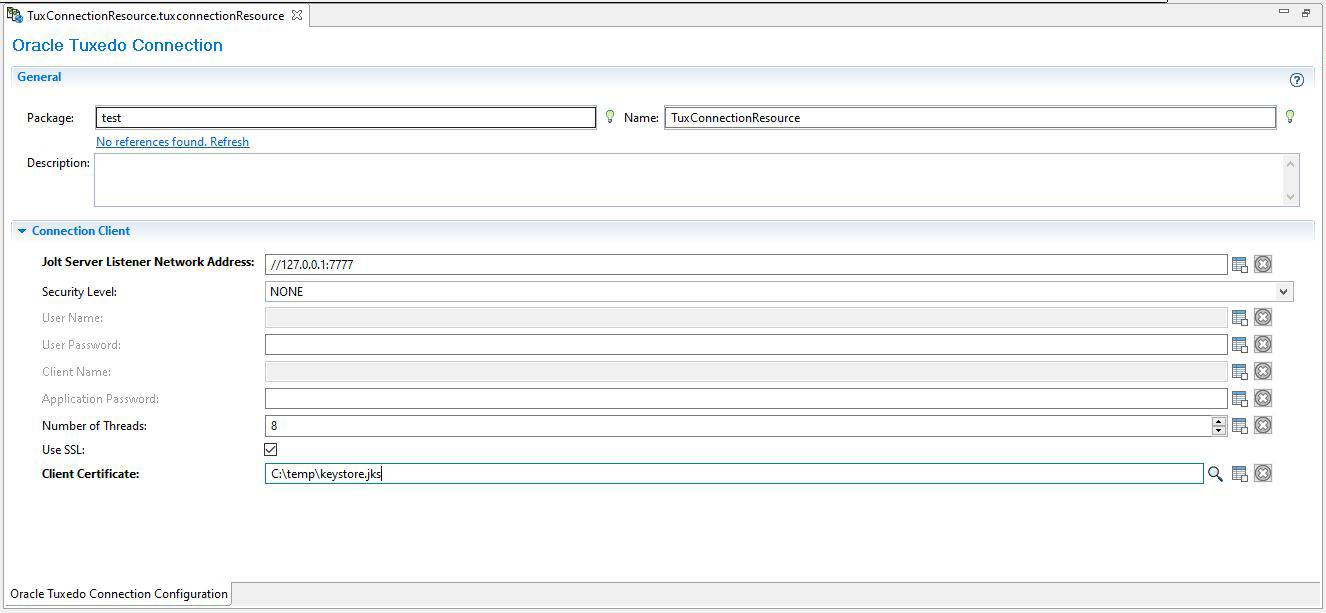Open module property picker for Application Password
Viewport: 1326px width, 613px height.
tap(1240, 399)
